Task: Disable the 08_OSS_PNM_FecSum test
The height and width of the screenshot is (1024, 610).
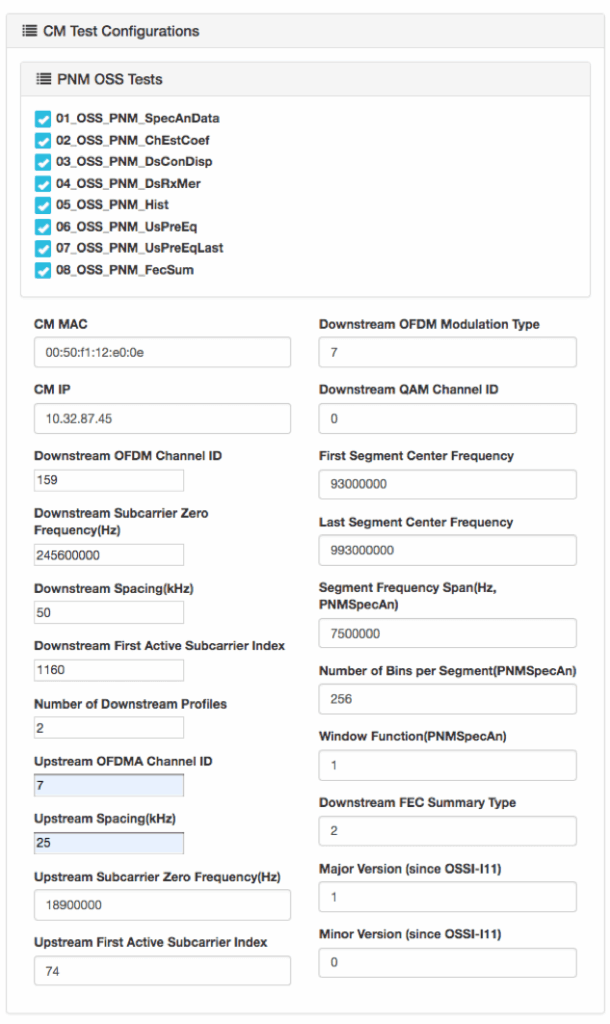Action: 43,270
